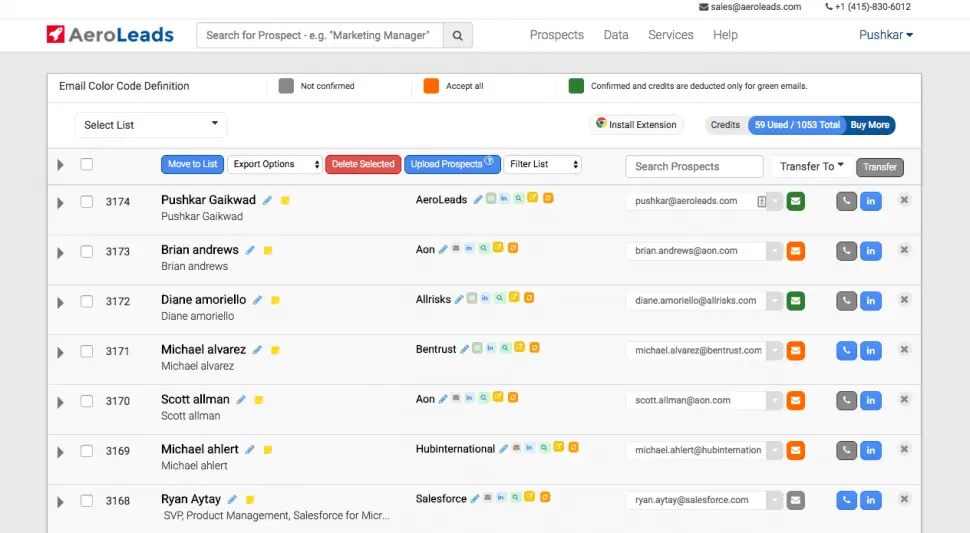
Task: Click sales@aeroleads.com email link
Action: (750, 7)
